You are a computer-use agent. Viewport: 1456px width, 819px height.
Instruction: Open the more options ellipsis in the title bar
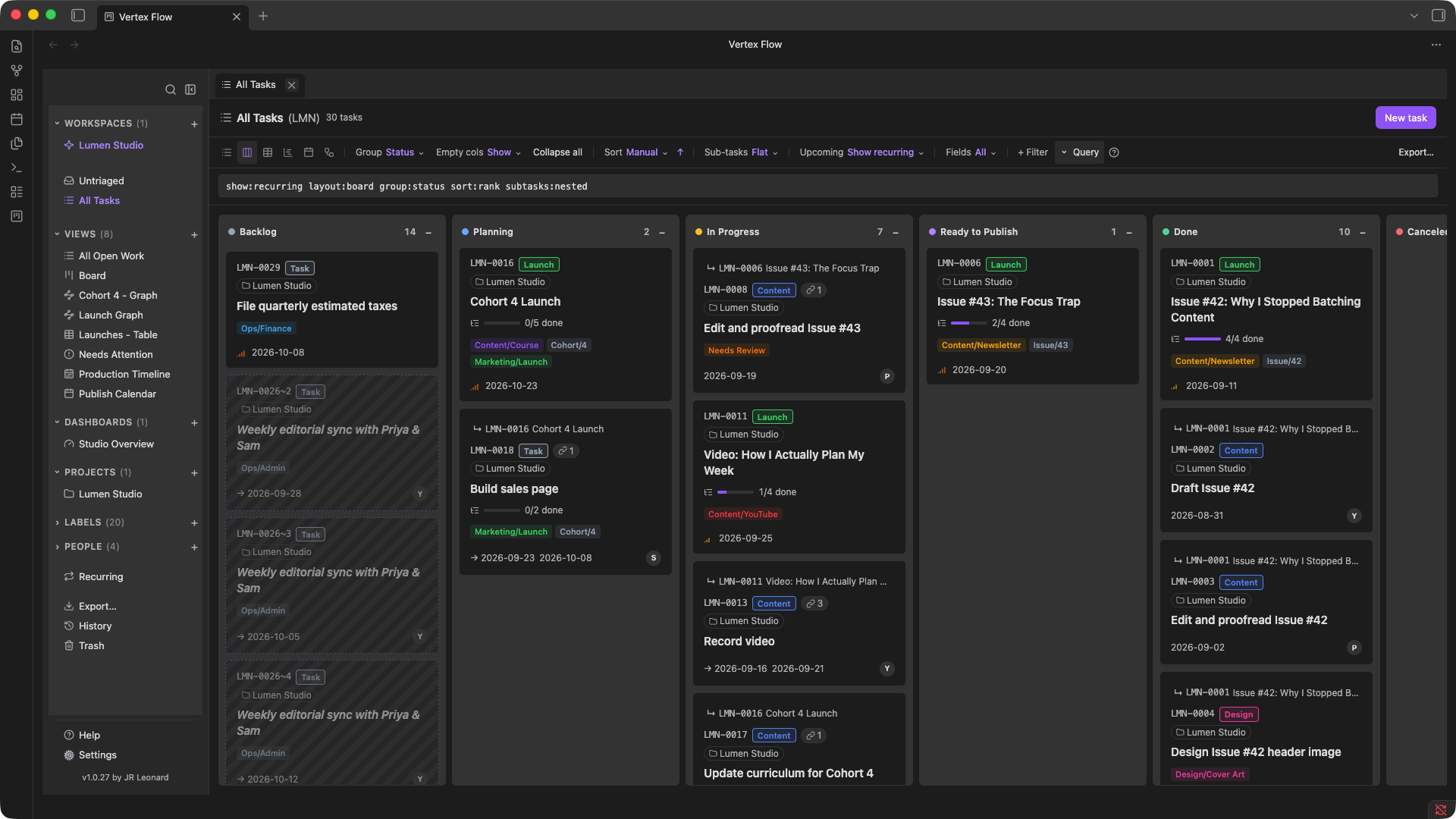click(1436, 45)
